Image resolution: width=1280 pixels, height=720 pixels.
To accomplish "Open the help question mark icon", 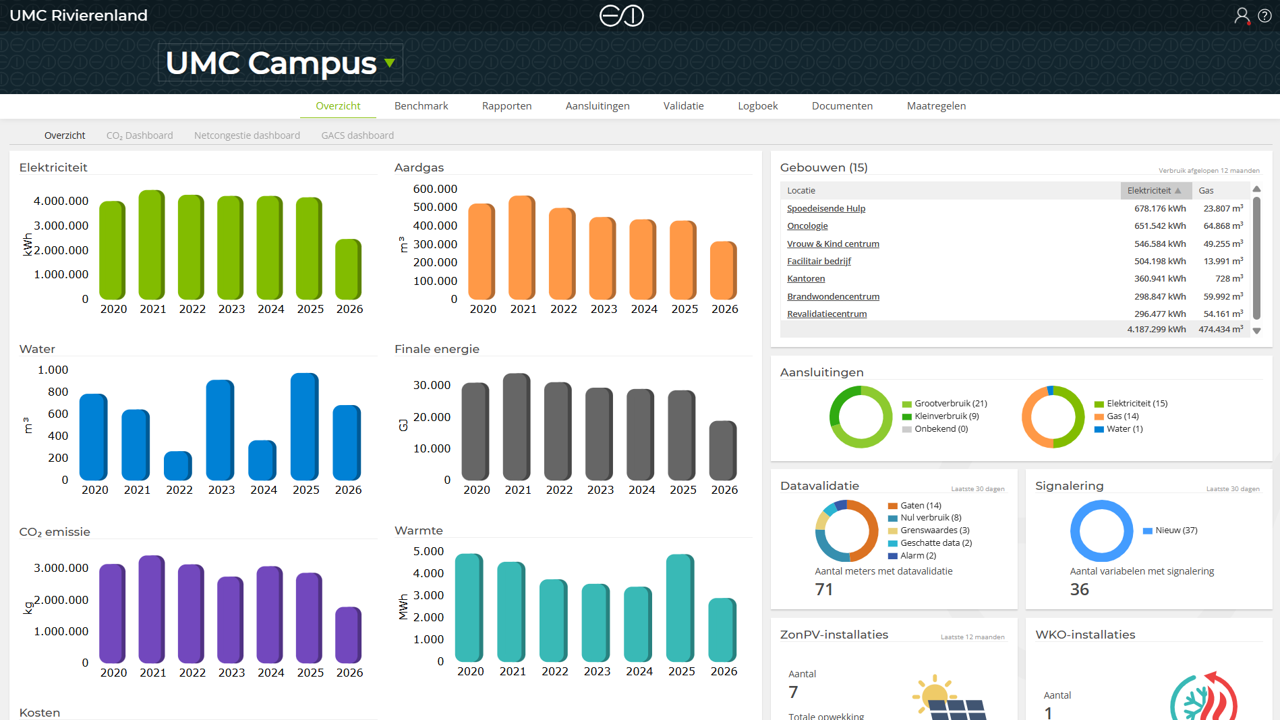I will click(1265, 16).
